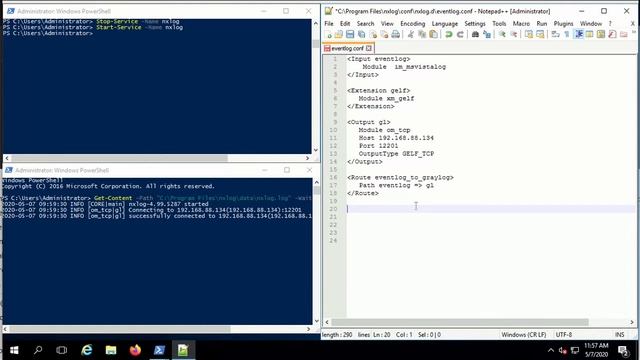Print the current document
Image resolution: width=640 pixels, height=360 pixels.
(396, 35)
